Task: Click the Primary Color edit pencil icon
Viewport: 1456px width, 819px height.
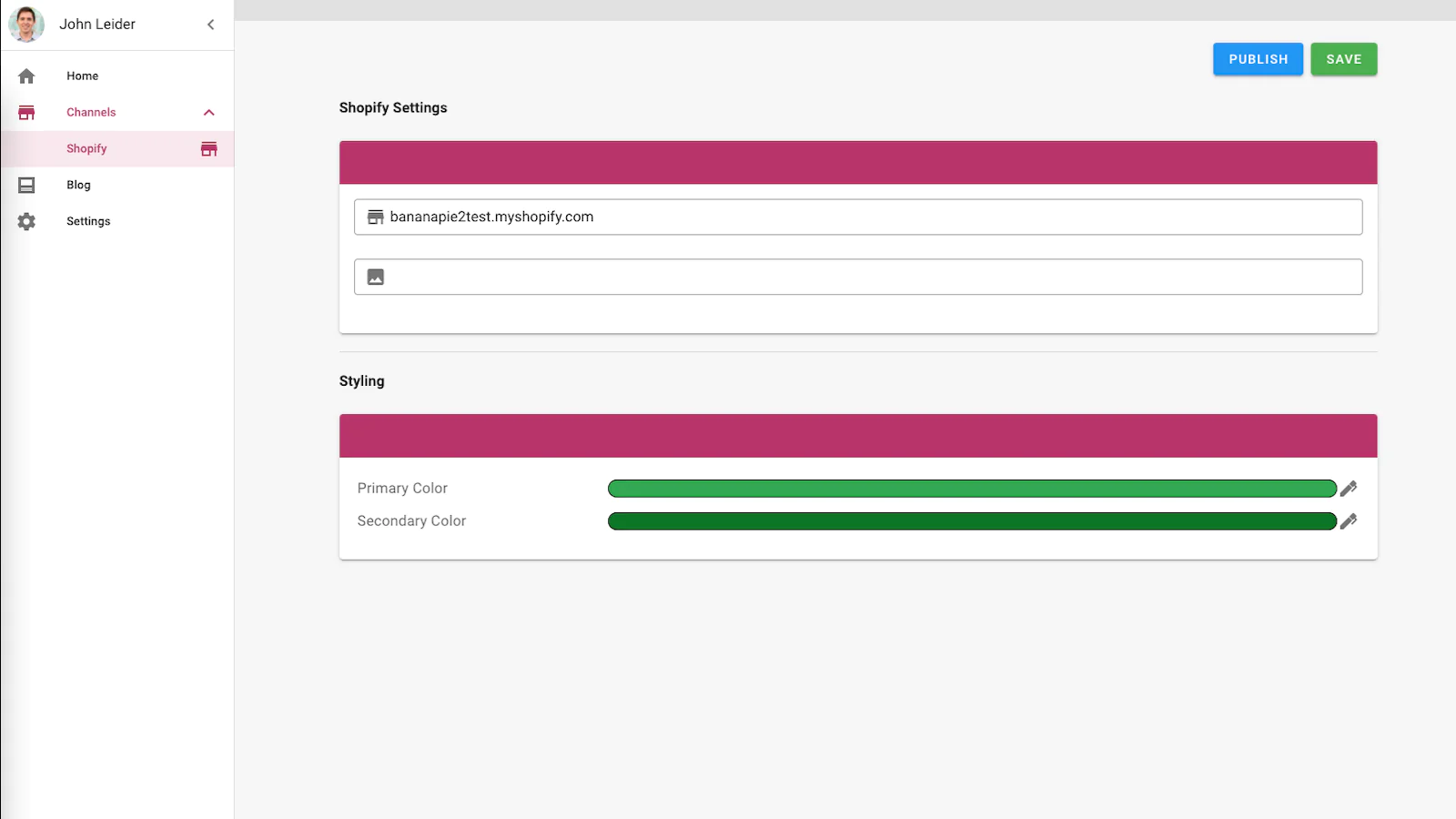Action: pyautogui.click(x=1349, y=489)
